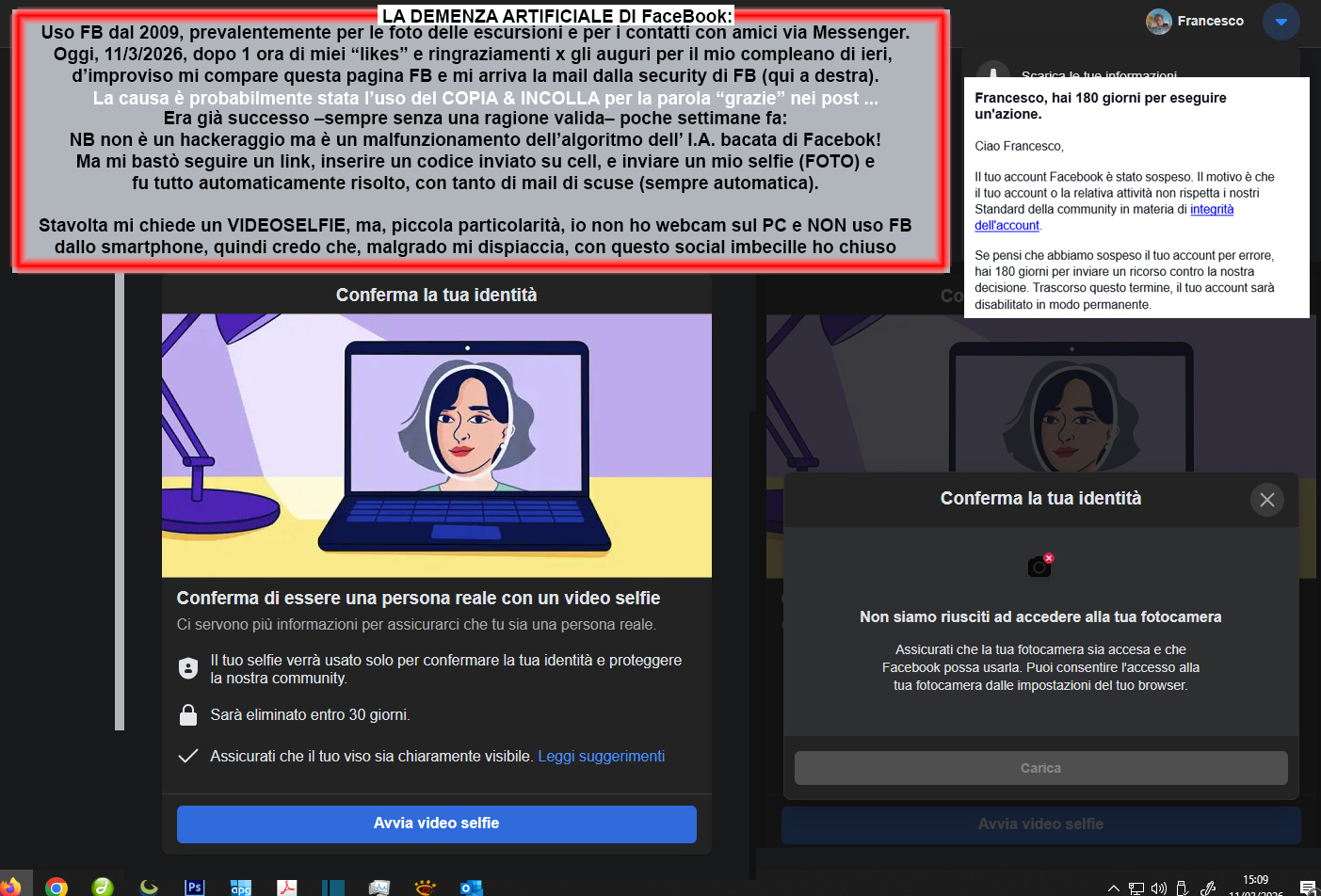Follow the 'integrità dell'account' link
Viewport: 1321px width, 896px height.
tap(1212, 210)
